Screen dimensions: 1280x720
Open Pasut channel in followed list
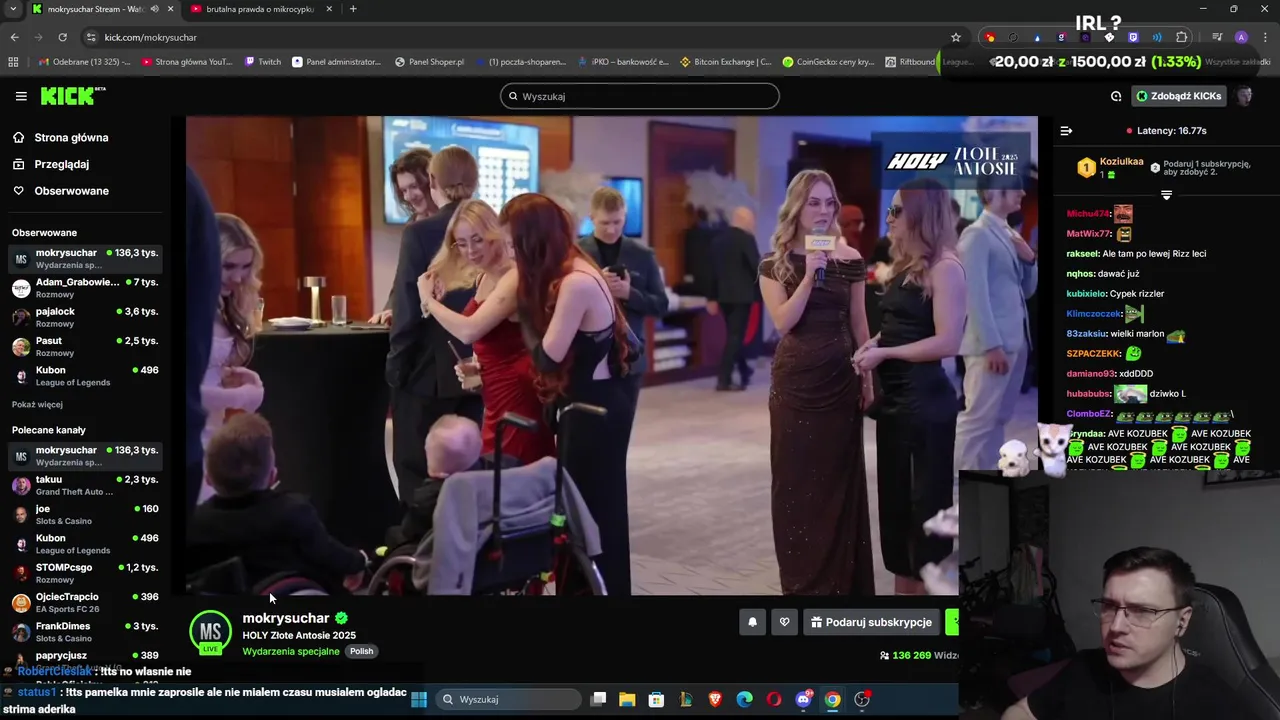(x=85, y=346)
